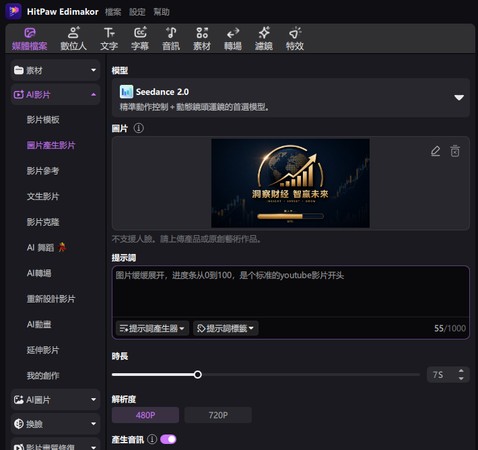Open the 音訊 audio panel

[171, 39]
